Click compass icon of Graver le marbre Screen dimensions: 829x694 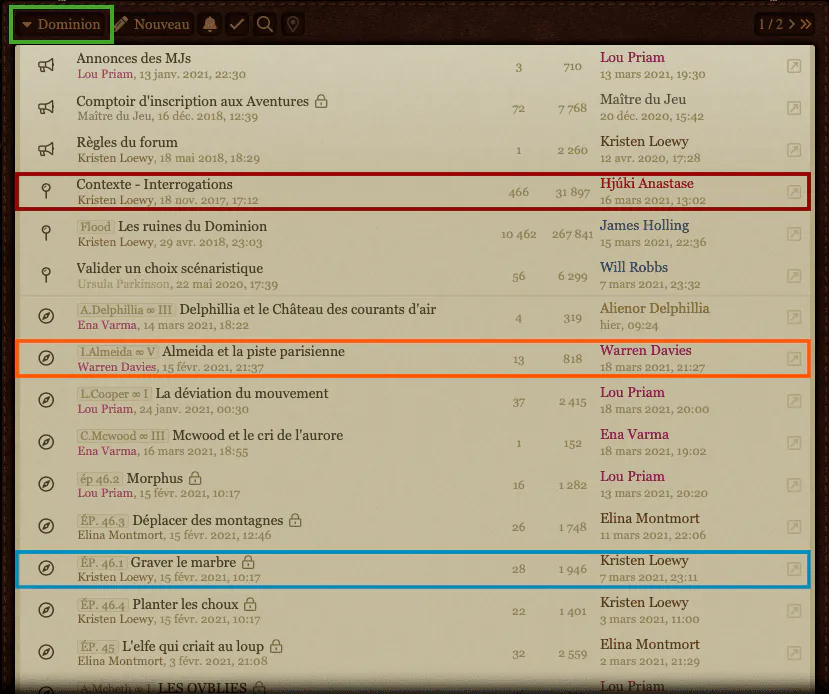tap(46, 568)
